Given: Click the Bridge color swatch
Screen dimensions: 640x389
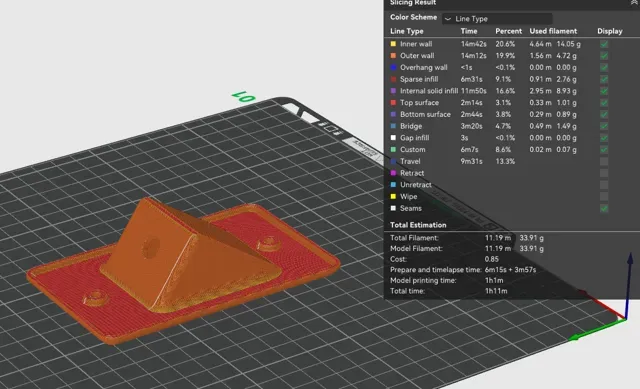Looking at the screenshot, I should click(393, 126).
